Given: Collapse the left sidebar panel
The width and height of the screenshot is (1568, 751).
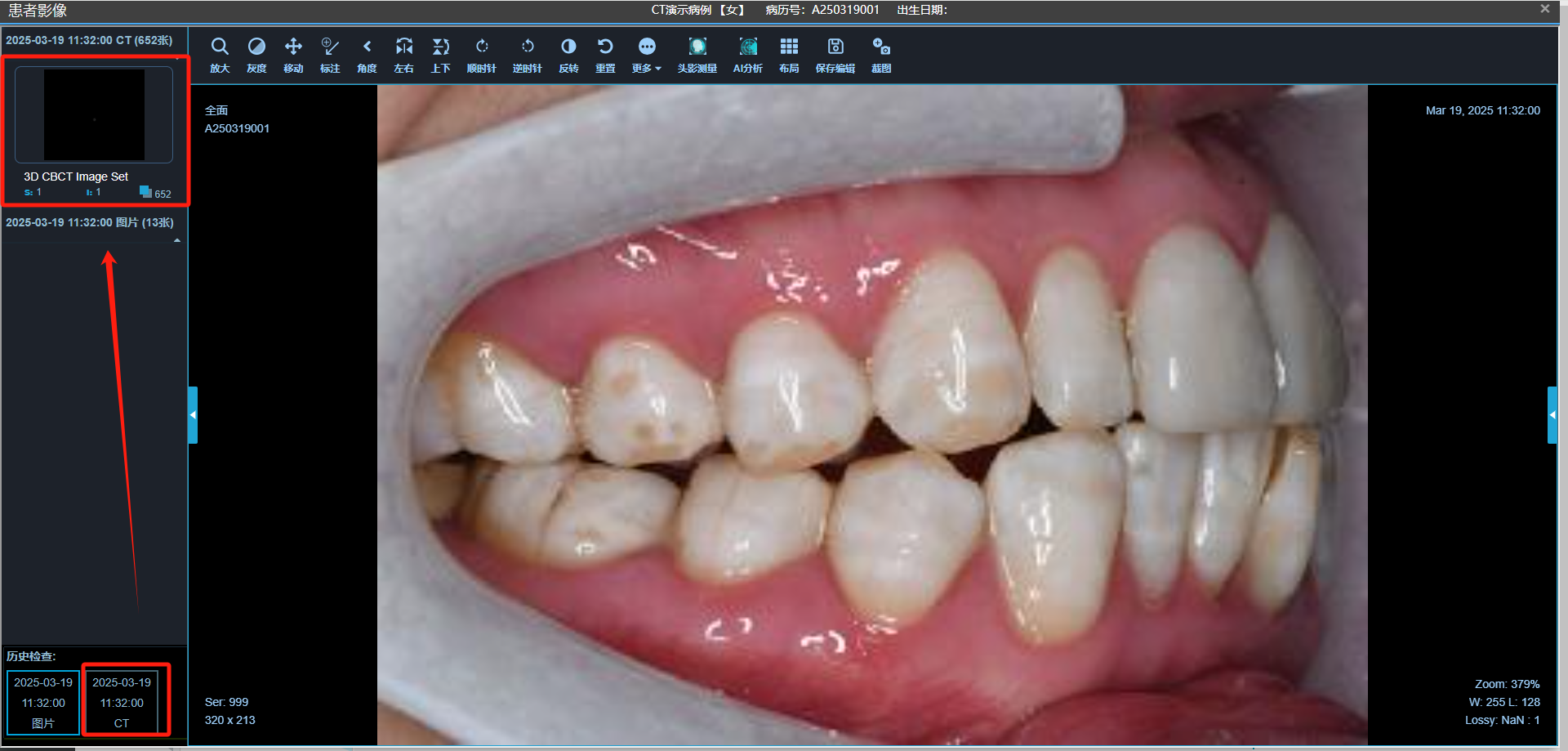Looking at the screenshot, I should [x=193, y=414].
